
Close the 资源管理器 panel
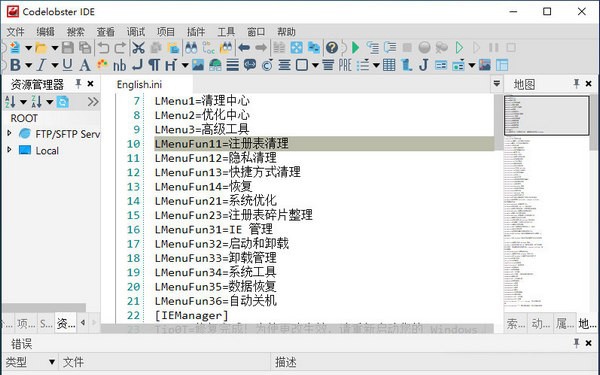91,83
